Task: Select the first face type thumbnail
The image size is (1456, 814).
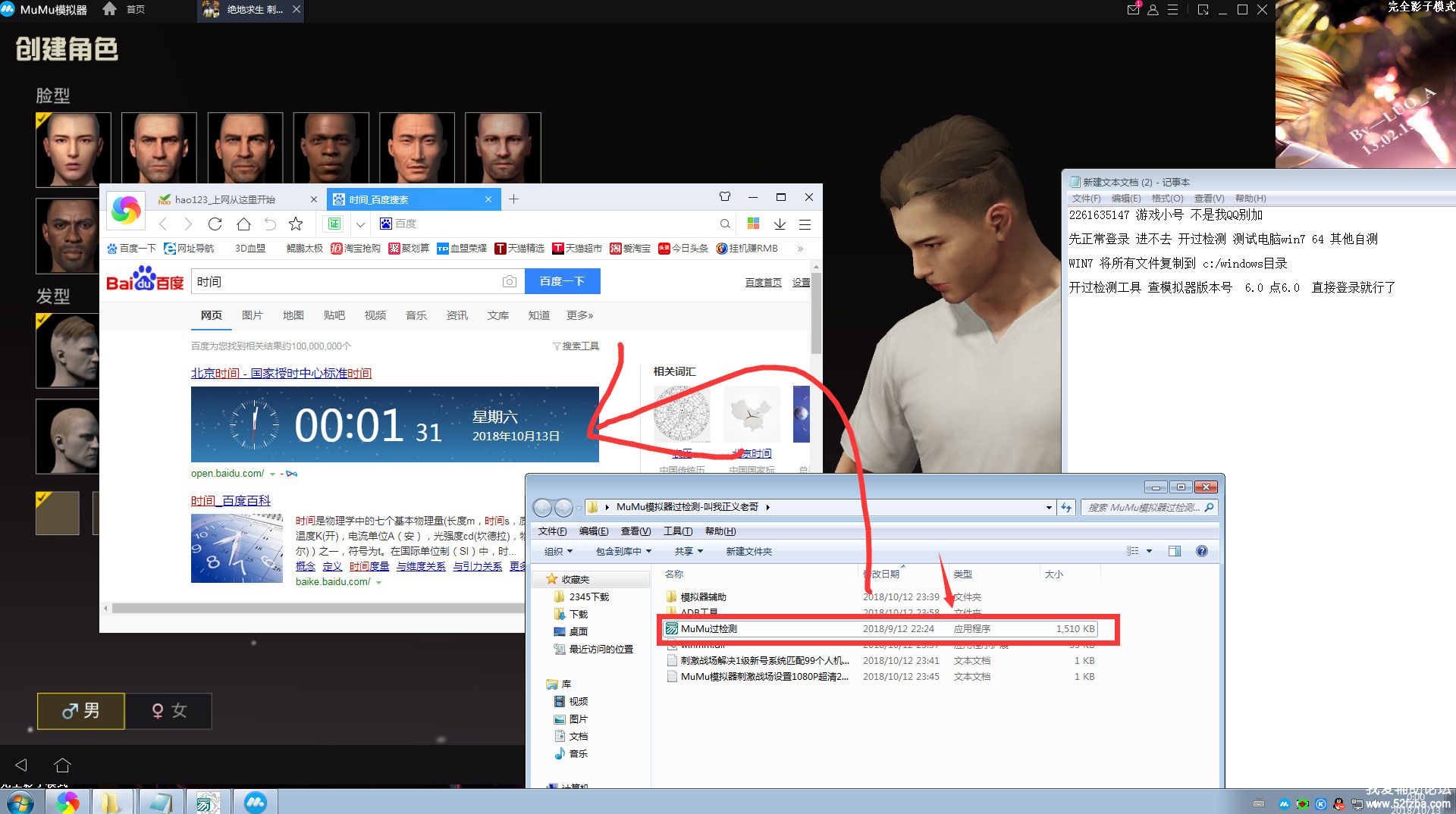Action: (x=73, y=149)
